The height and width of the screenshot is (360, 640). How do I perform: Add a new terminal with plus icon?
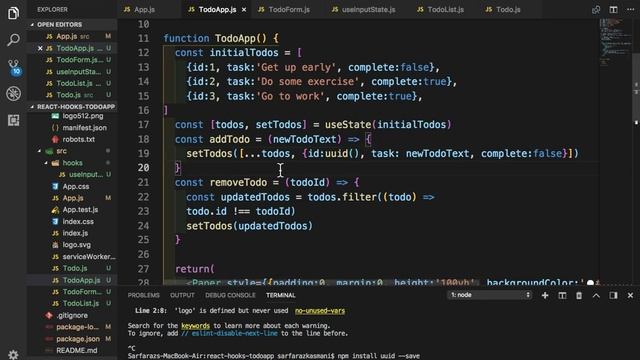(x=545, y=295)
